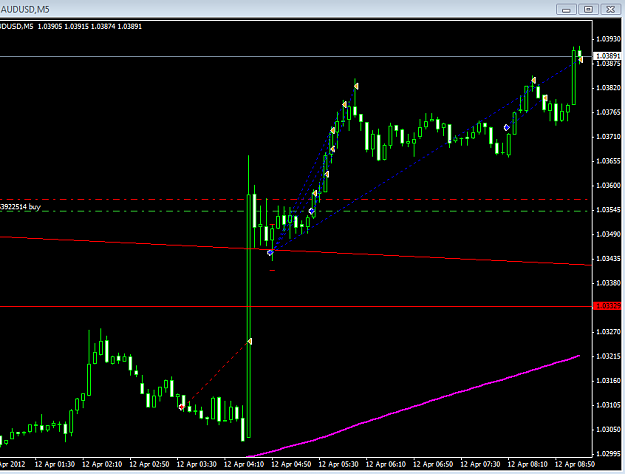Click the orange close arrow beside the 1.03891 price tag
Viewport: 625px width, 474px height.
(581, 59)
